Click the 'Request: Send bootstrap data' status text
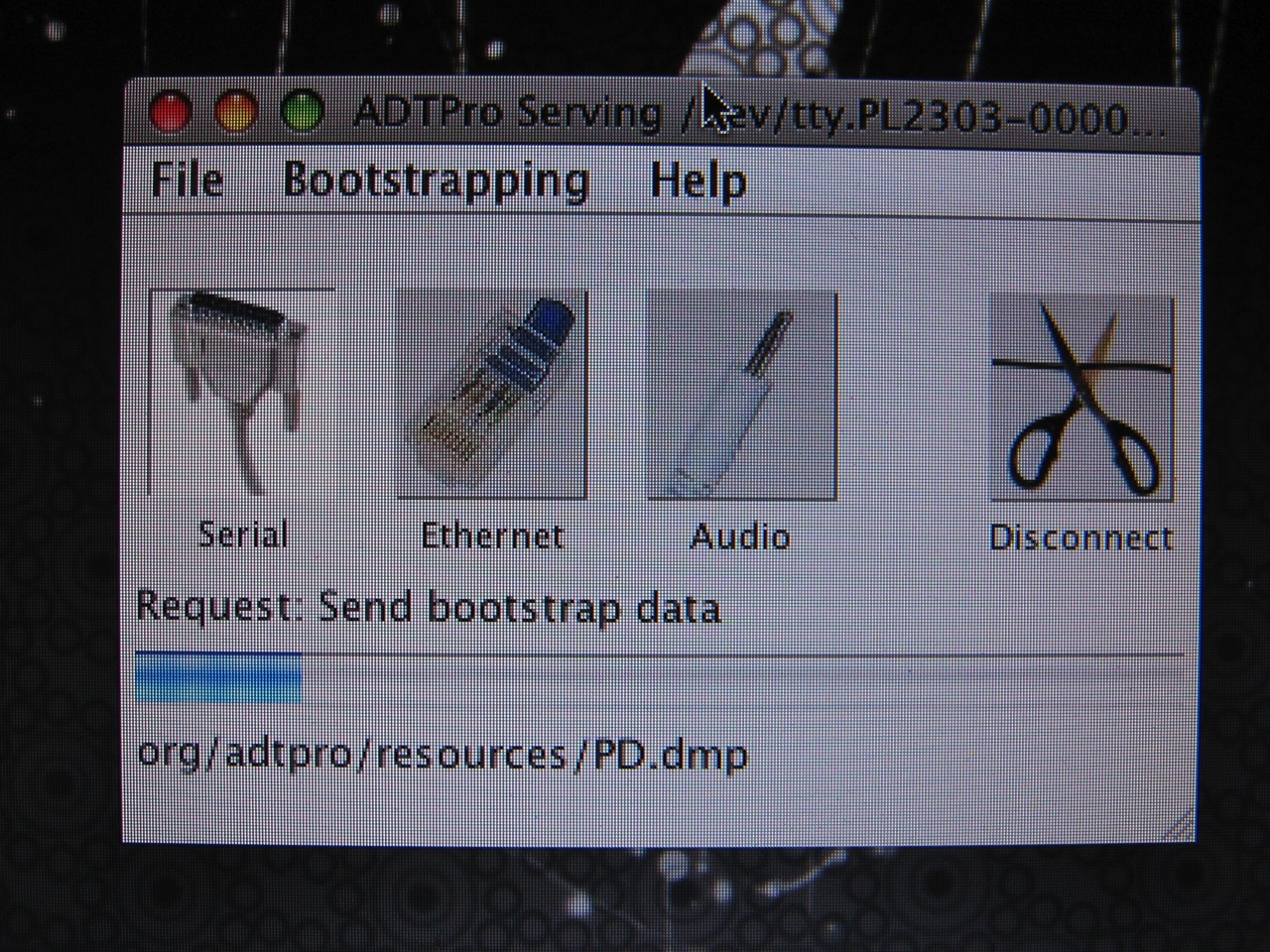 [x=428, y=607]
